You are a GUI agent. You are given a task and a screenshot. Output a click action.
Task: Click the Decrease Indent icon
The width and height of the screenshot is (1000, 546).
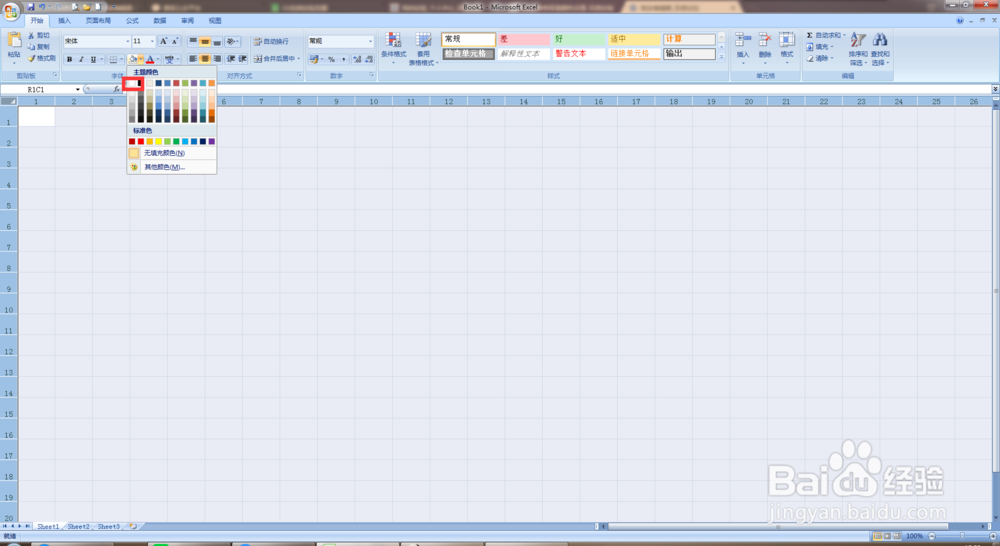click(230, 59)
